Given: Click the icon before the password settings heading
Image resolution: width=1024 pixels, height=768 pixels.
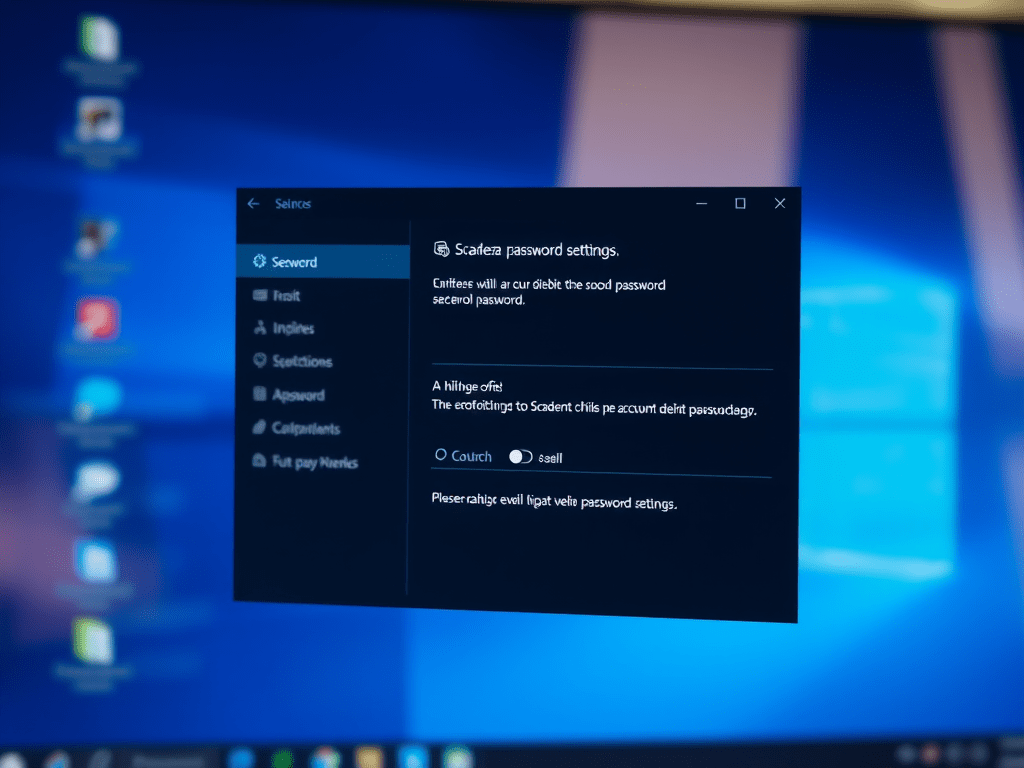Looking at the screenshot, I should (x=440, y=249).
